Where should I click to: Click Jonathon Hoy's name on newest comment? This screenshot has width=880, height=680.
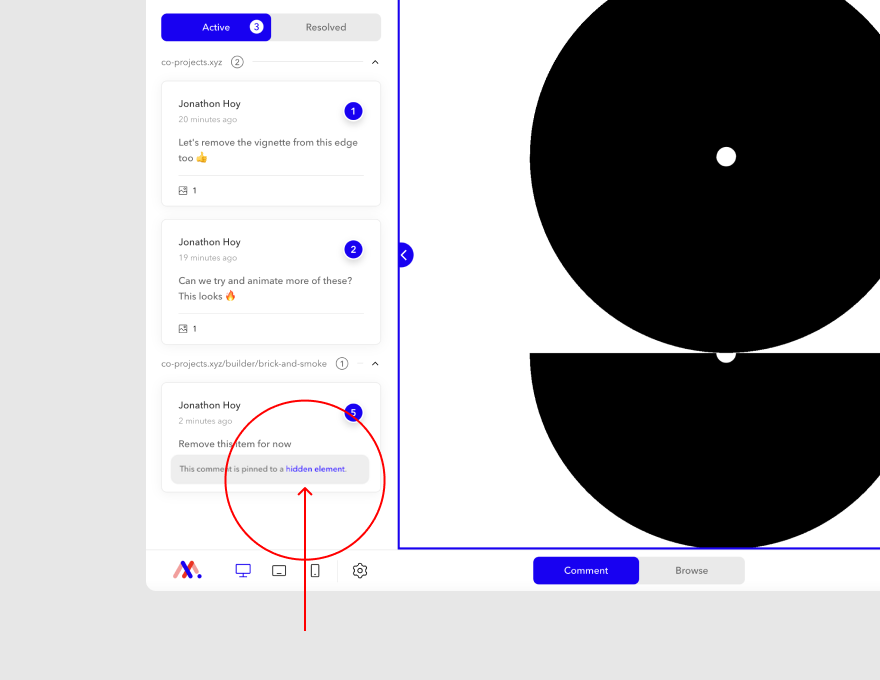[x=209, y=404]
